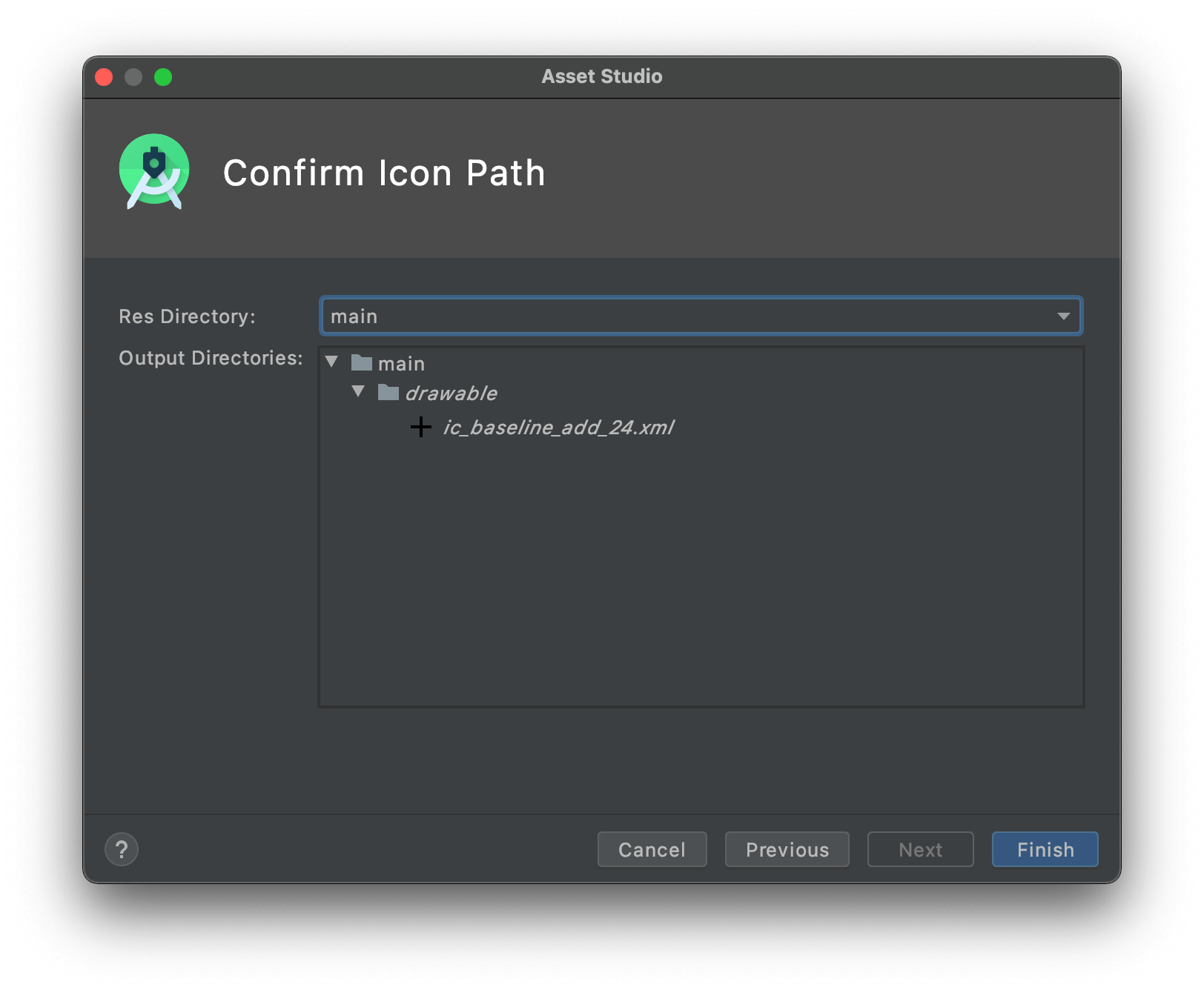Click the disabled Next button
Viewport: 1204px width, 993px height.
pos(920,849)
